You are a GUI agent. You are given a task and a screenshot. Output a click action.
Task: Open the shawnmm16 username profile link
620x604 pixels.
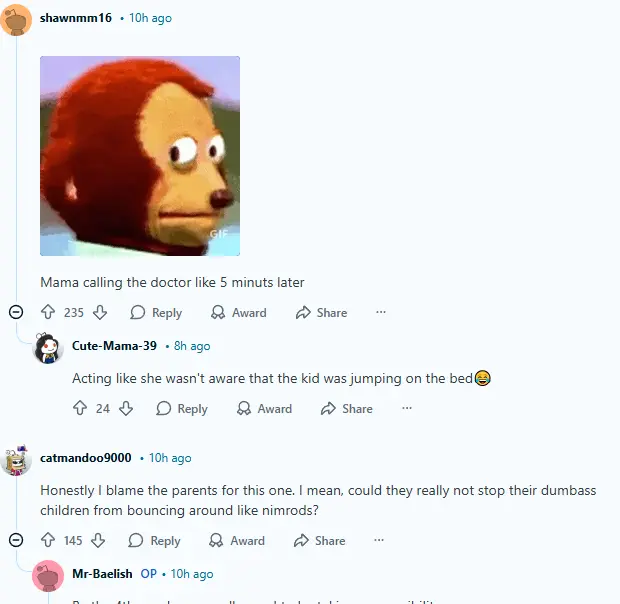[x=76, y=18]
